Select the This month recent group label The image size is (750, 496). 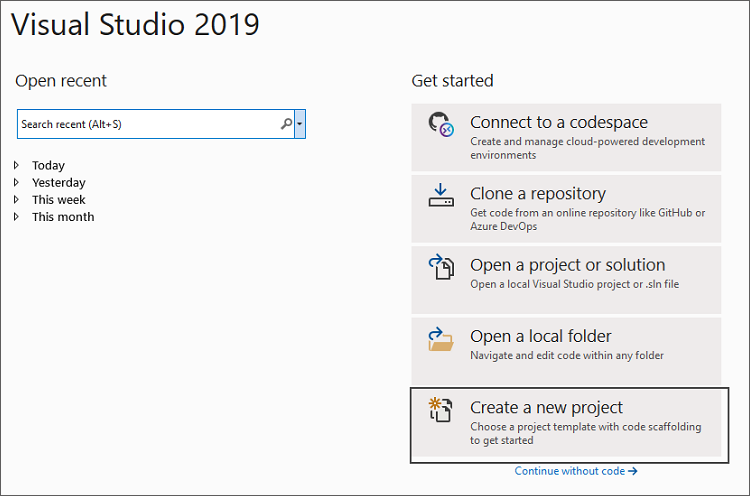coord(63,216)
